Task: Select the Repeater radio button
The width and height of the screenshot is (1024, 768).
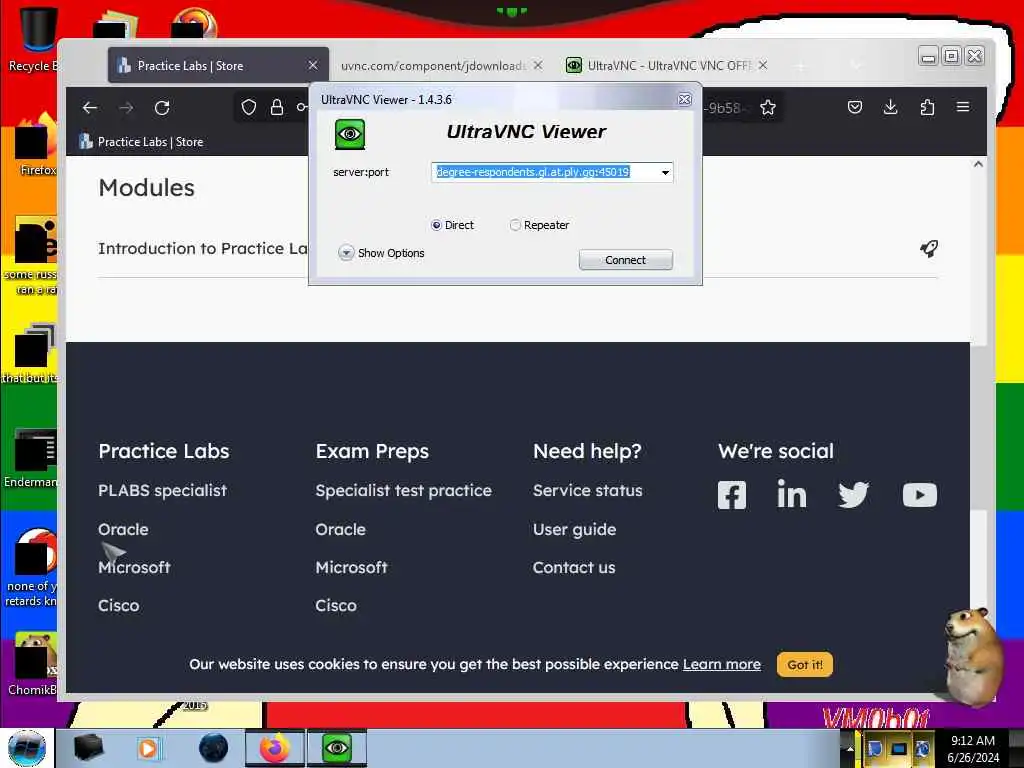Action: click(515, 225)
